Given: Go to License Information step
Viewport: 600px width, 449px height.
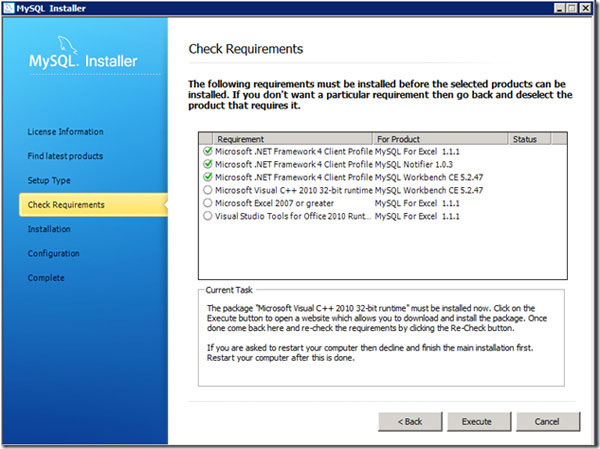Looking at the screenshot, I should pyautogui.click(x=65, y=132).
